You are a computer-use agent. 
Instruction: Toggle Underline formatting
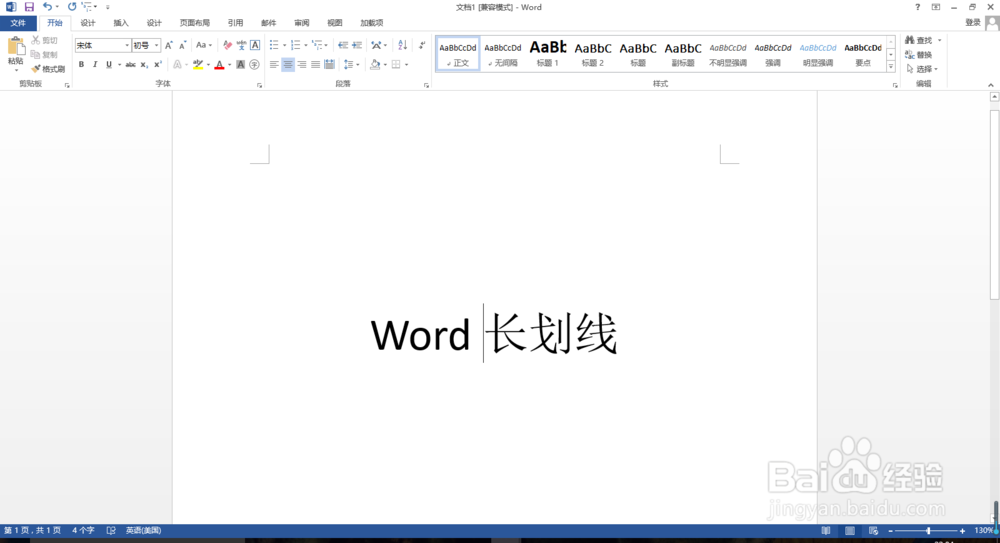pos(109,64)
